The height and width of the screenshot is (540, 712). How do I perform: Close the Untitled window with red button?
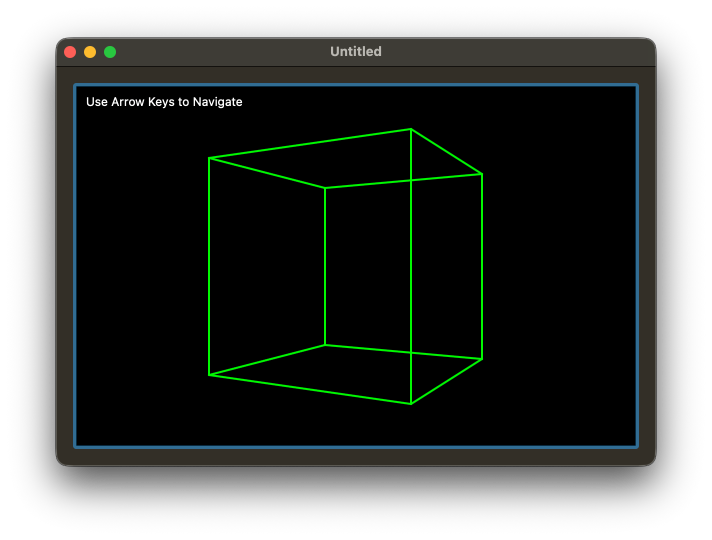coord(70,52)
